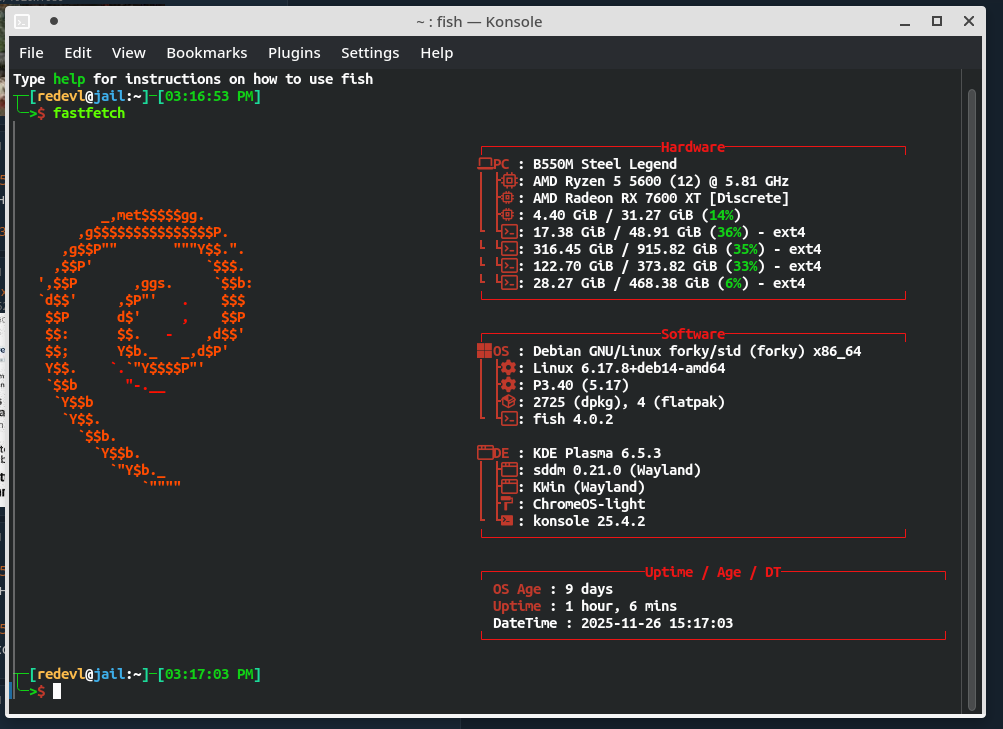Click the GPU icon beside Radeon RX 7600 XT
Screen dimensions: 1003x729
coord(508,198)
